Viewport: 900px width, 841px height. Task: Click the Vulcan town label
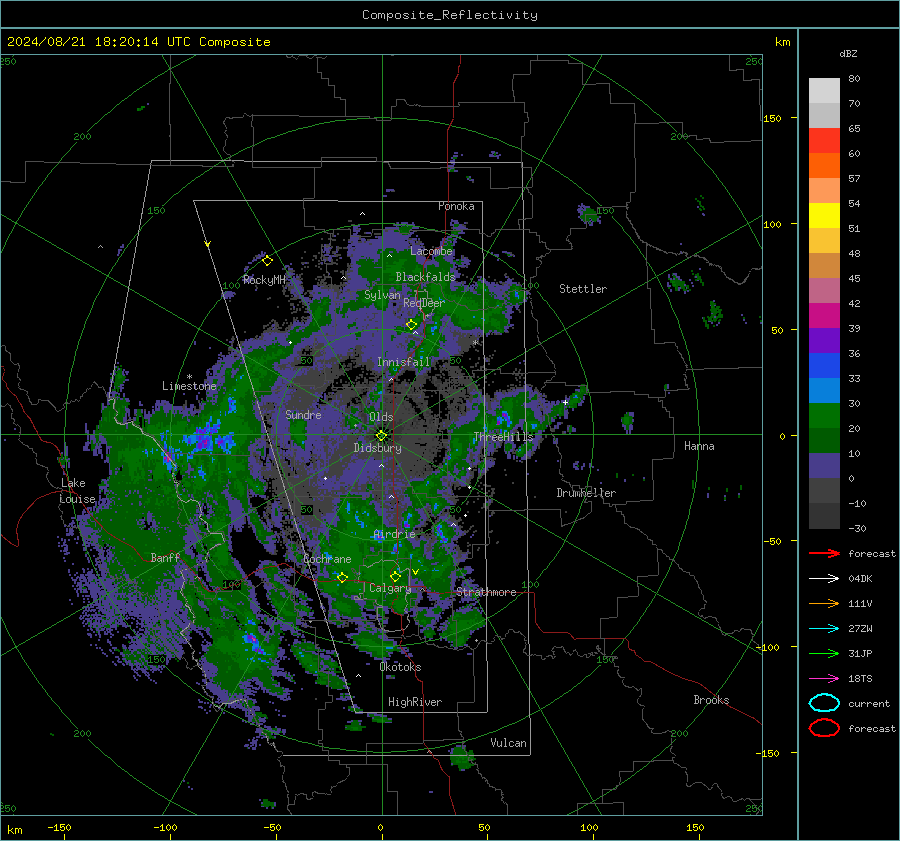tap(509, 743)
